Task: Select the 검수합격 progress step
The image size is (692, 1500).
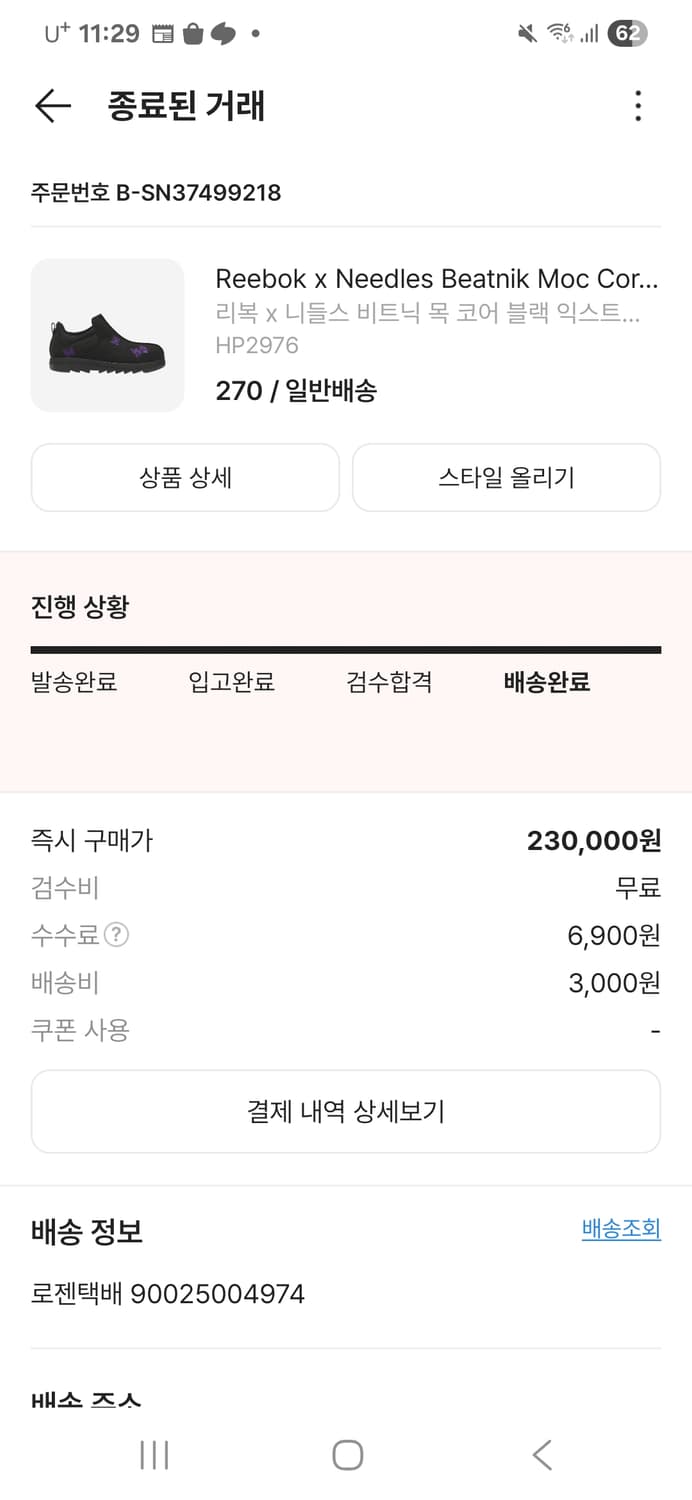Action: click(389, 682)
